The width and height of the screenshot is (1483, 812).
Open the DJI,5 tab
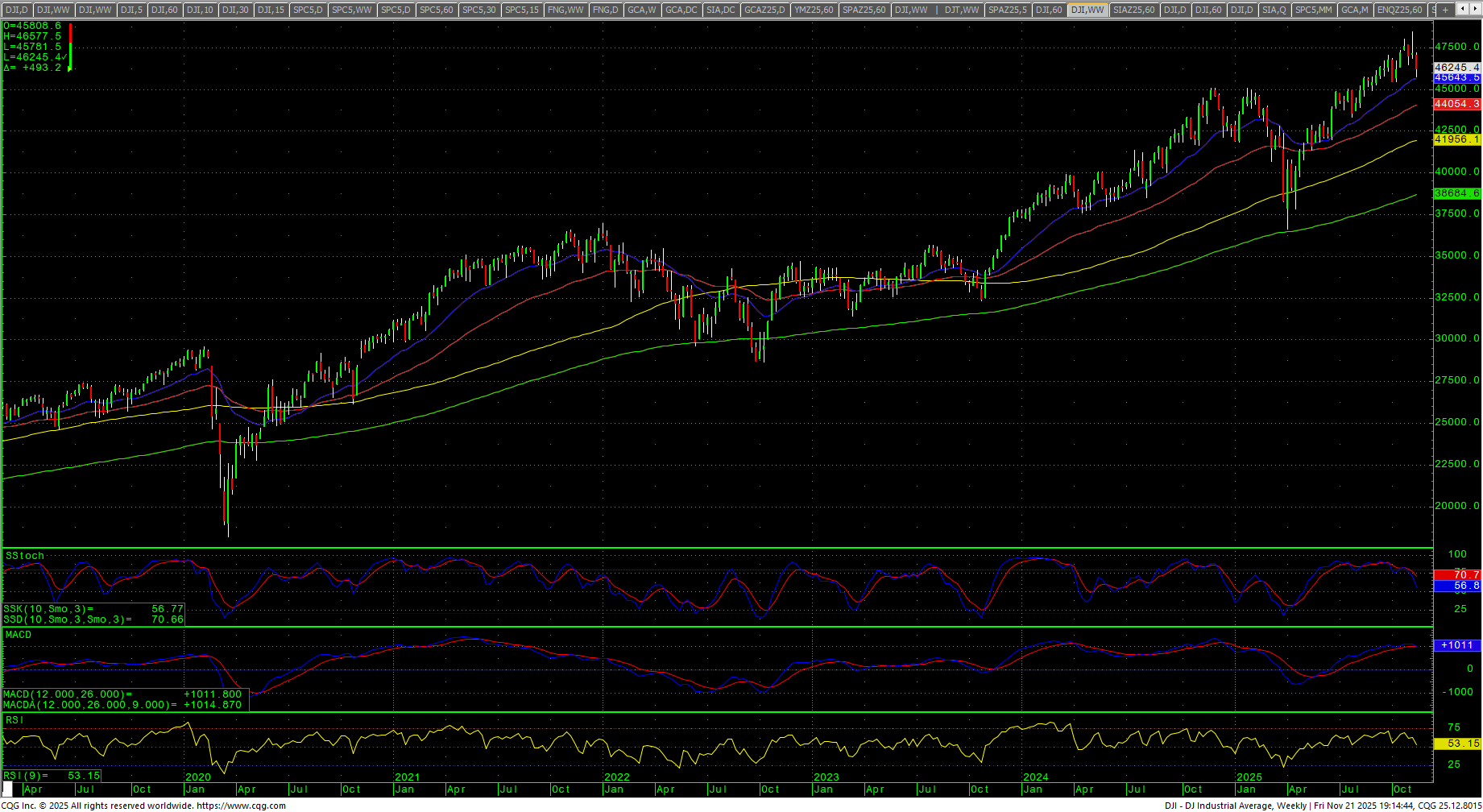pos(131,10)
